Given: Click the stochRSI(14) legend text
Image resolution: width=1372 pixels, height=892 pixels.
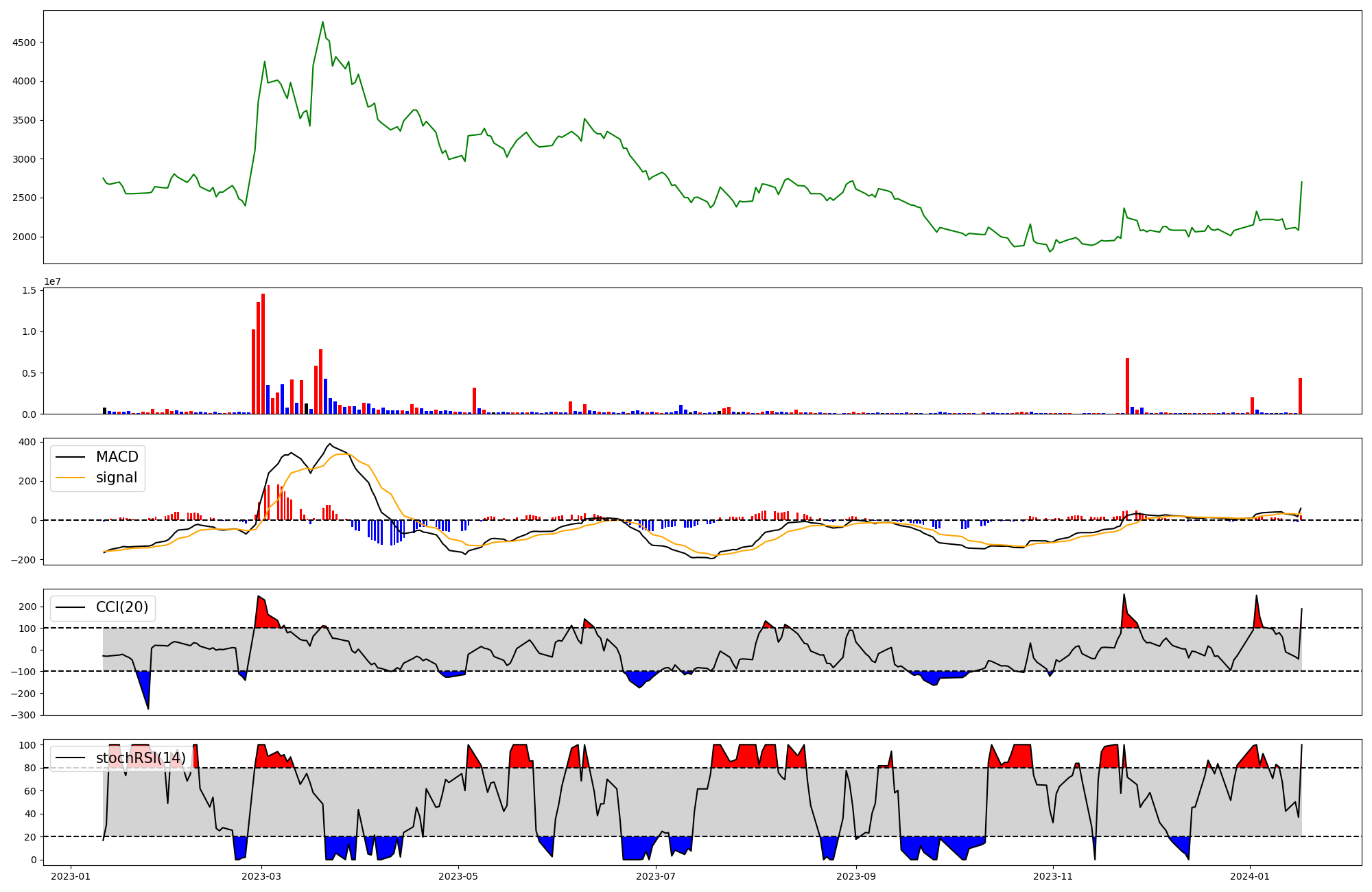Looking at the screenshot, I should click(x=141, y=758).
